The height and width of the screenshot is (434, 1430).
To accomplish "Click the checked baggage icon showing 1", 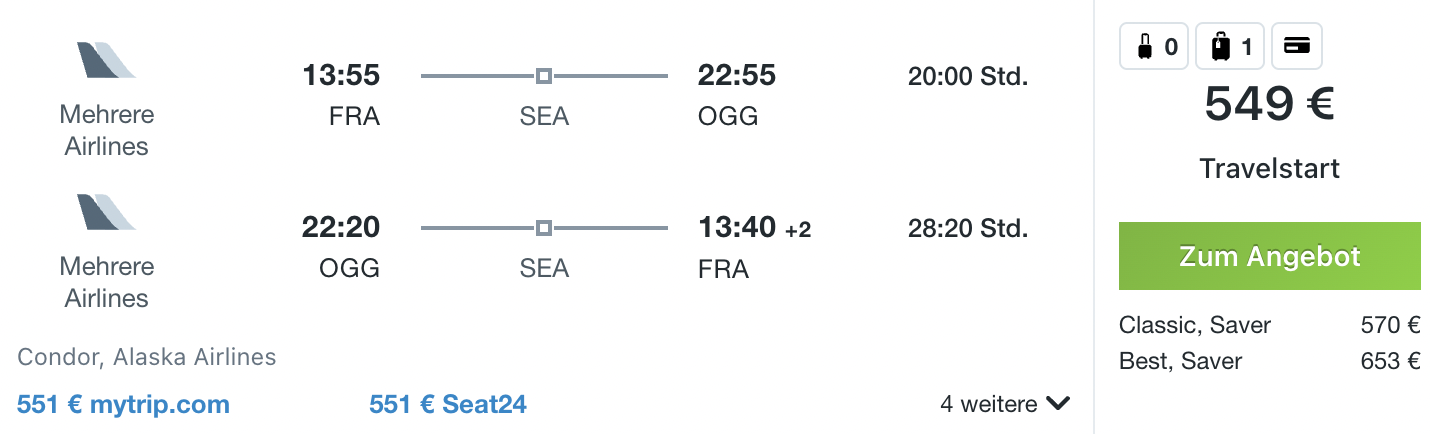I will pyautogui.click(x=1230, y=46).
